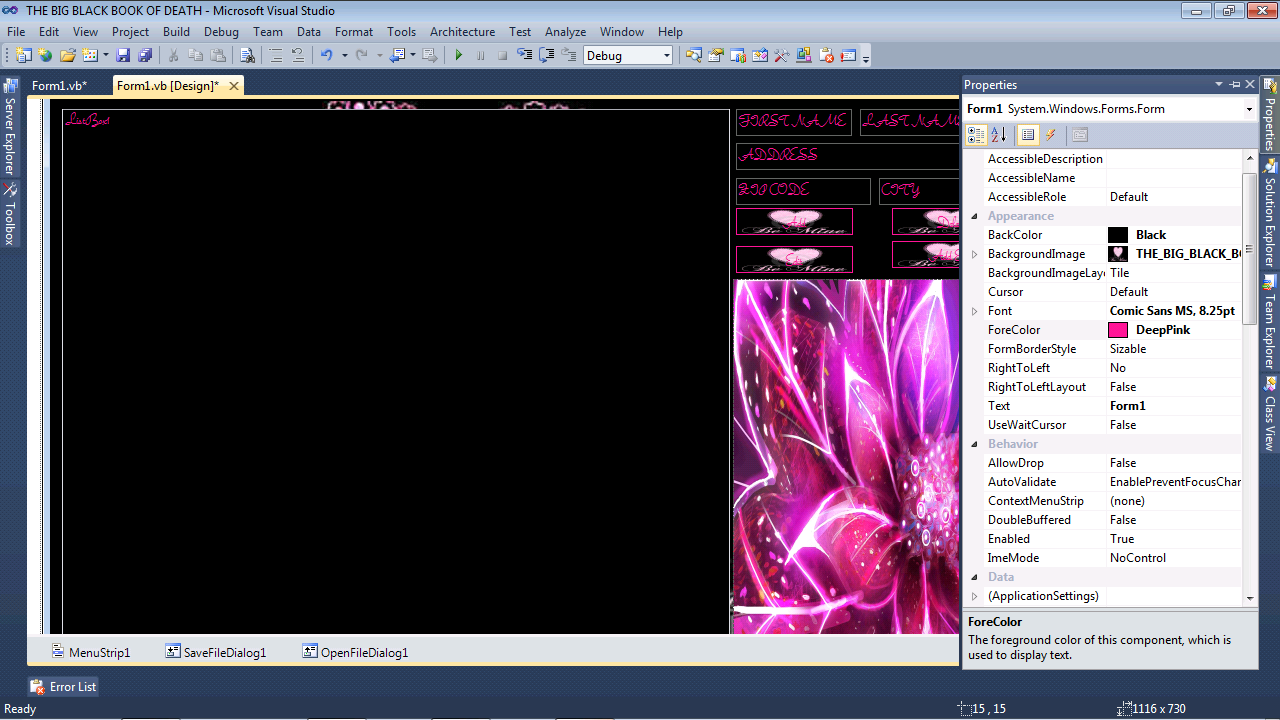Toggle Alphabetical sort in Properties panel
Screen dimensions: 1280x720
pos(998,135)
